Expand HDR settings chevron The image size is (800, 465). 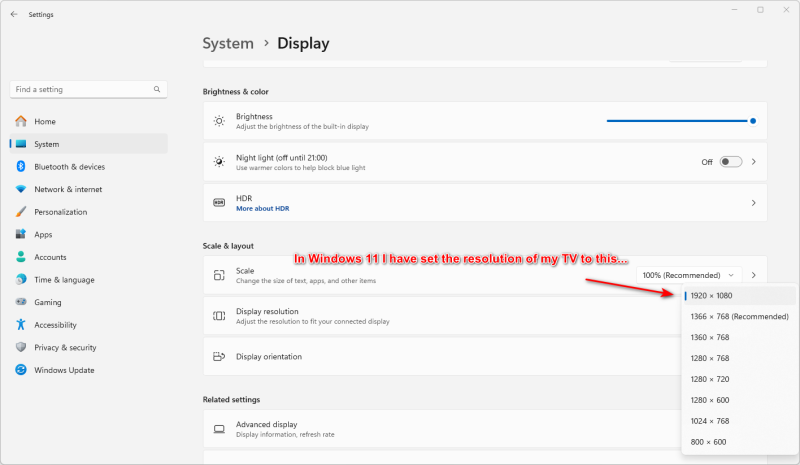754,203
